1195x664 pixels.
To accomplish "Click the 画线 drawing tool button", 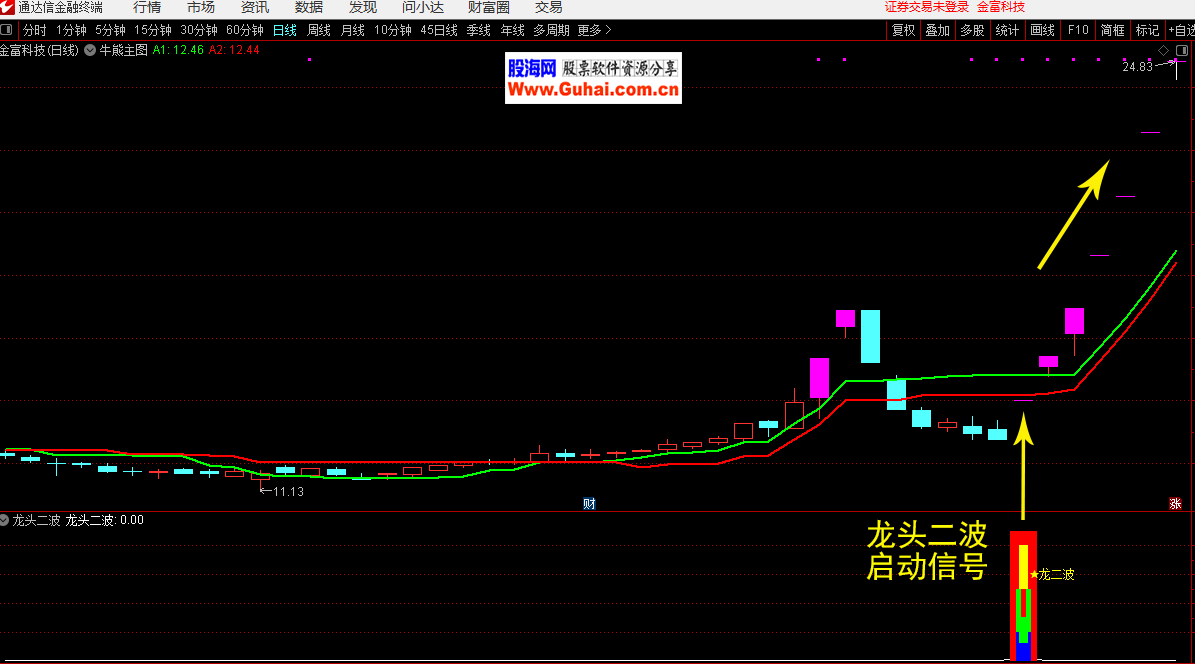I will point(1042,30).
